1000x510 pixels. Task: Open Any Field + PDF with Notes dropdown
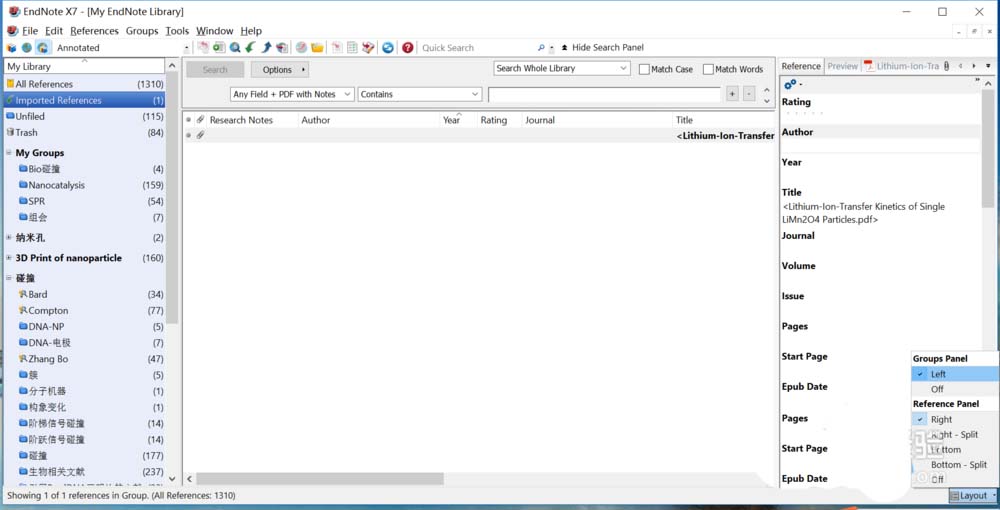click(x=292, y=94)
